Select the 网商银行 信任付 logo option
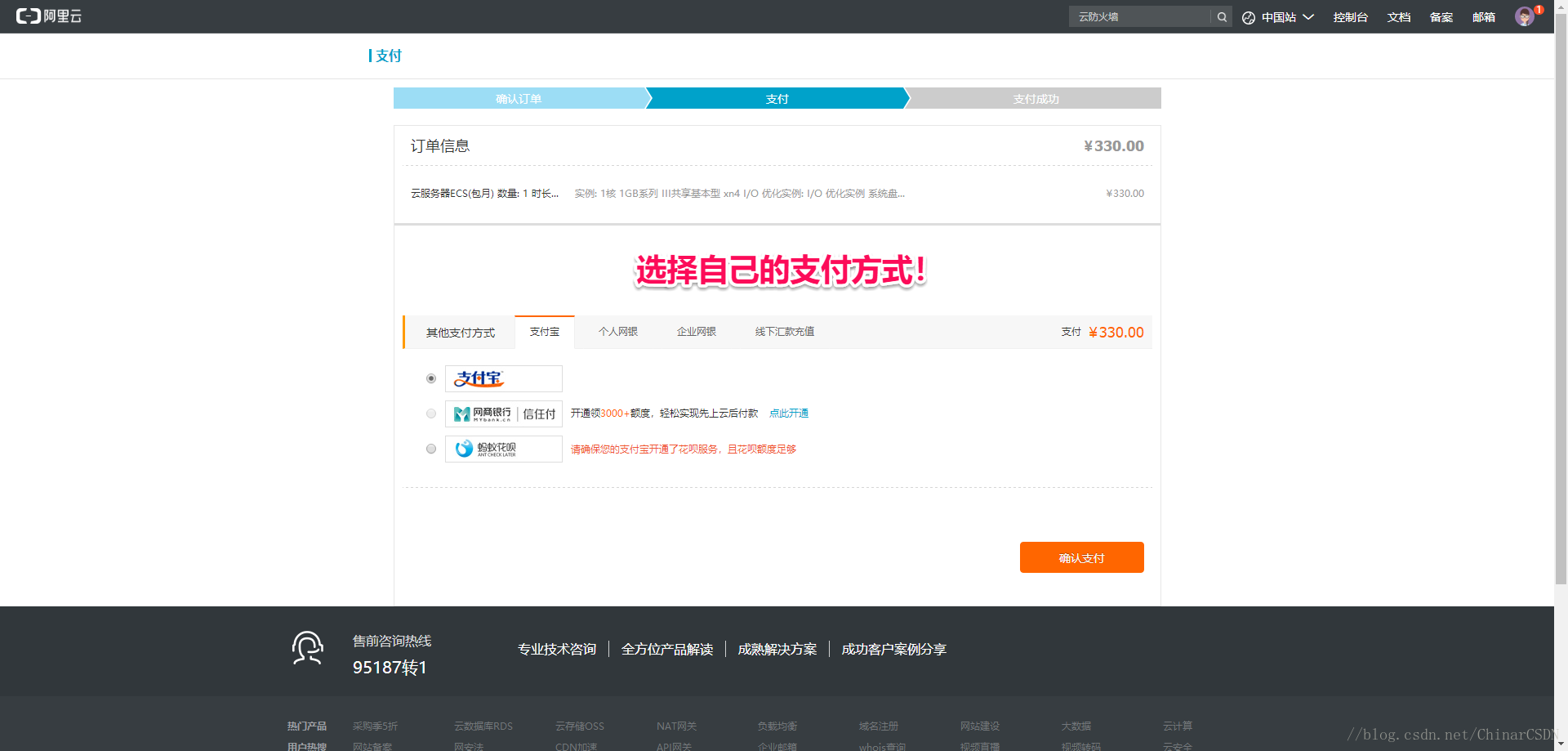Viewport: 1568px width, 751px height. (503, 413)
